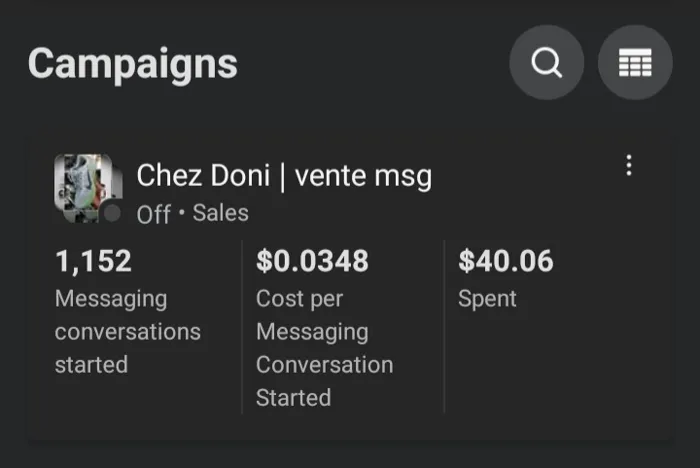Toggle the grey Off status dot

112,213
